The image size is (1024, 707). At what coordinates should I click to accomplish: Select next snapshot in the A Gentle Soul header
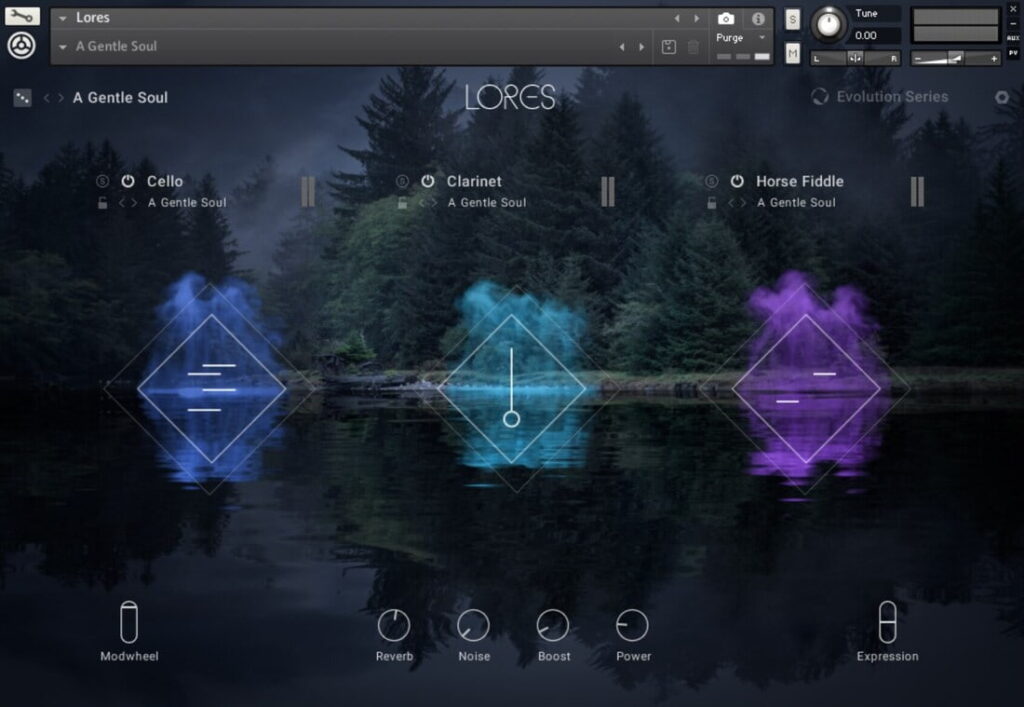[642, 47]
